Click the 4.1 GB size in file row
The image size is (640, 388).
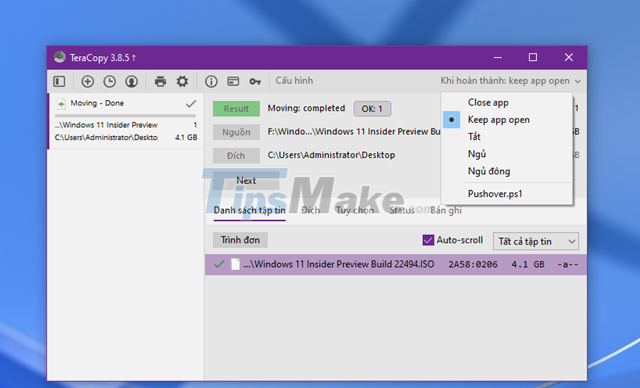pyautogui.click(x=528, y=264)
